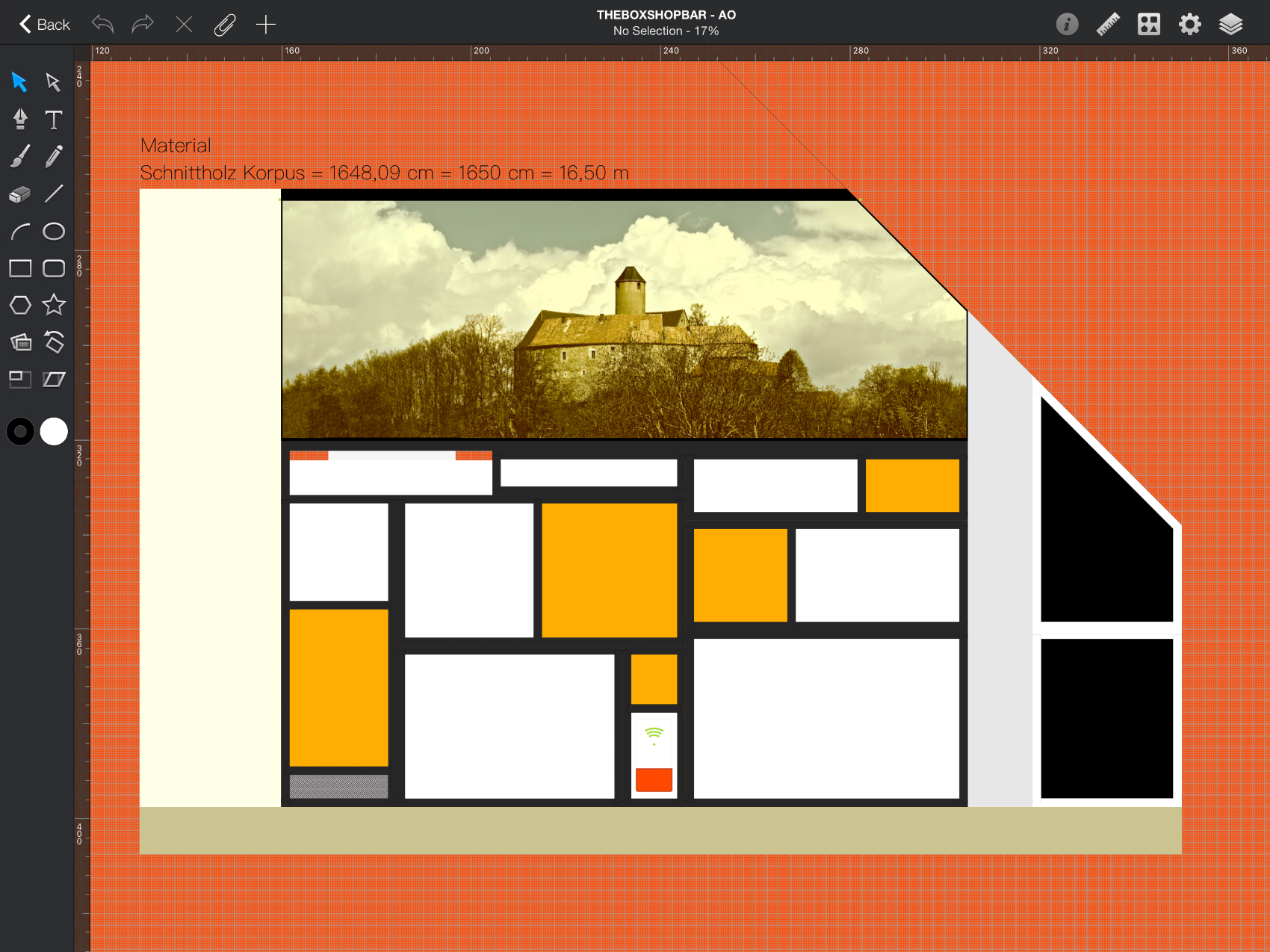
Task: Open the settings gear
Action: 1190,25
